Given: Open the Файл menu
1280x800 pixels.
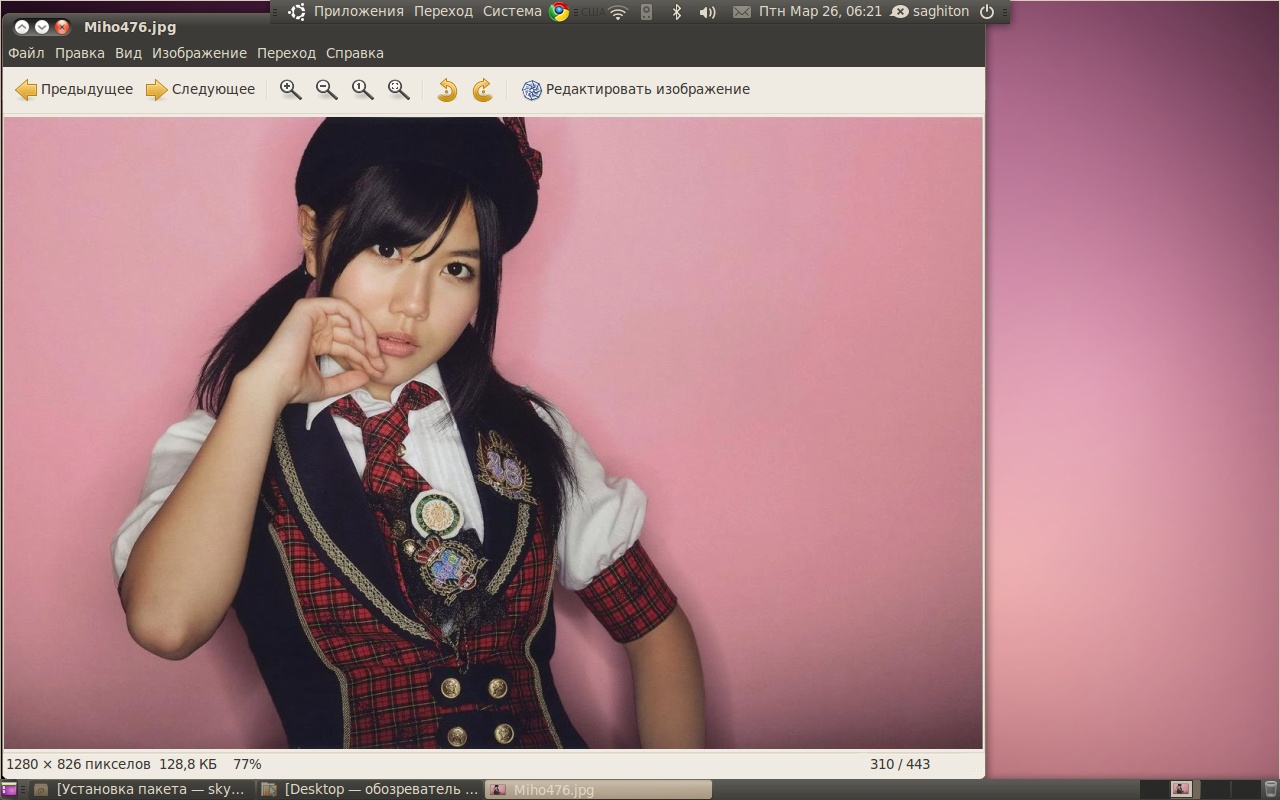Looking at the screenshot, I should tap(26, 53).
